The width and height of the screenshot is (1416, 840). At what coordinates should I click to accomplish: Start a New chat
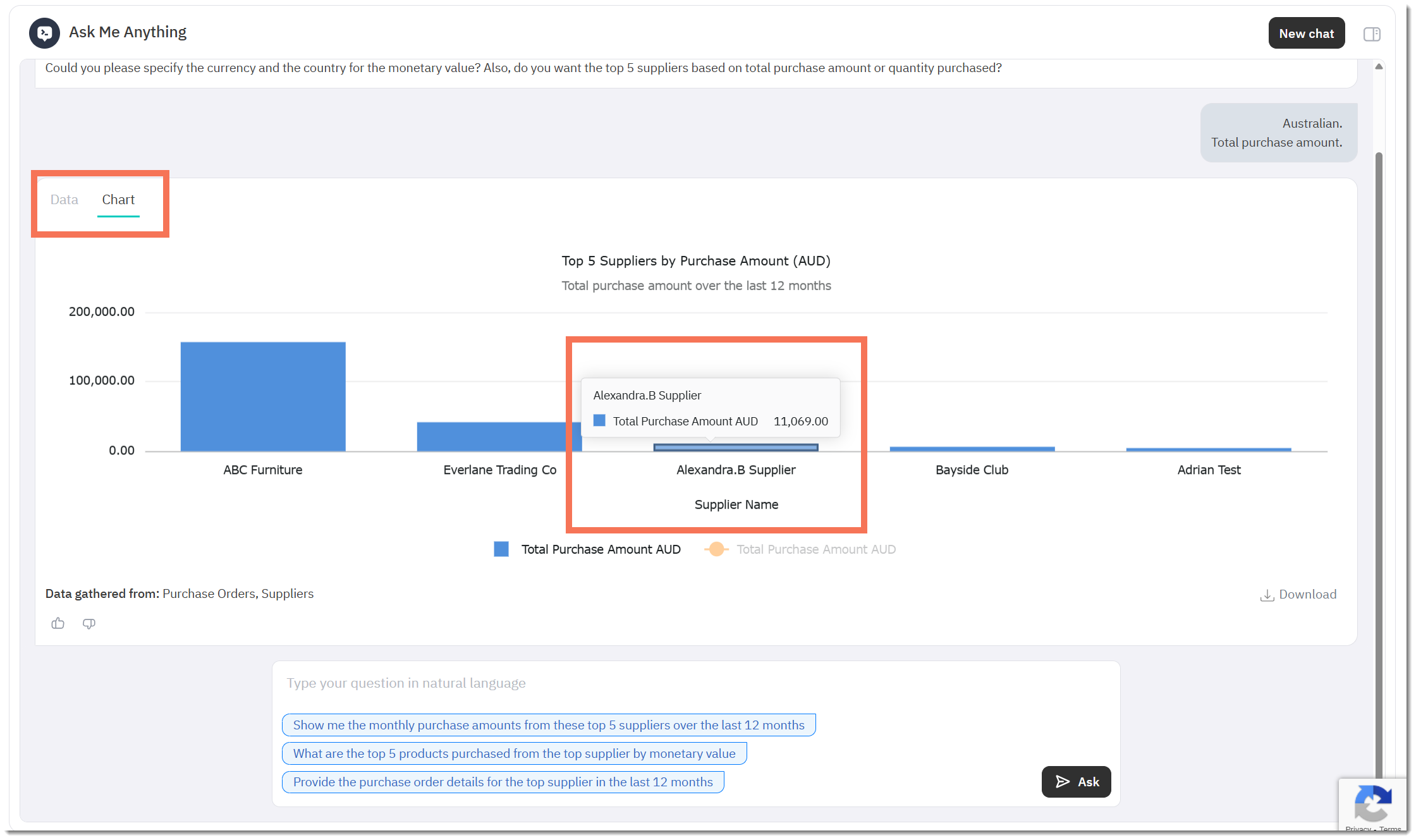(1306, 33)
